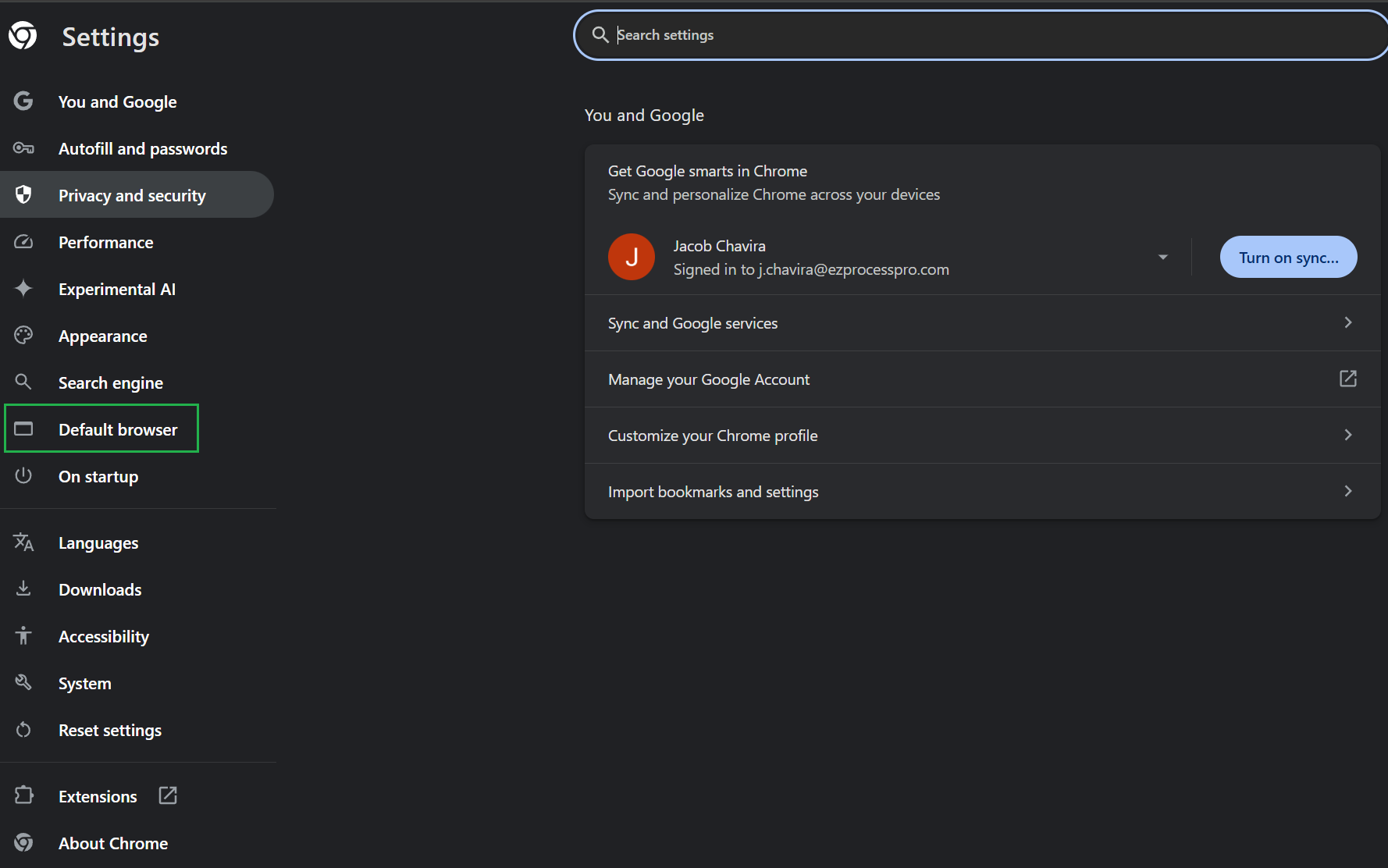The image size is (1388, 868).
Task: Click the power icon for On startup
Action: 23,475
